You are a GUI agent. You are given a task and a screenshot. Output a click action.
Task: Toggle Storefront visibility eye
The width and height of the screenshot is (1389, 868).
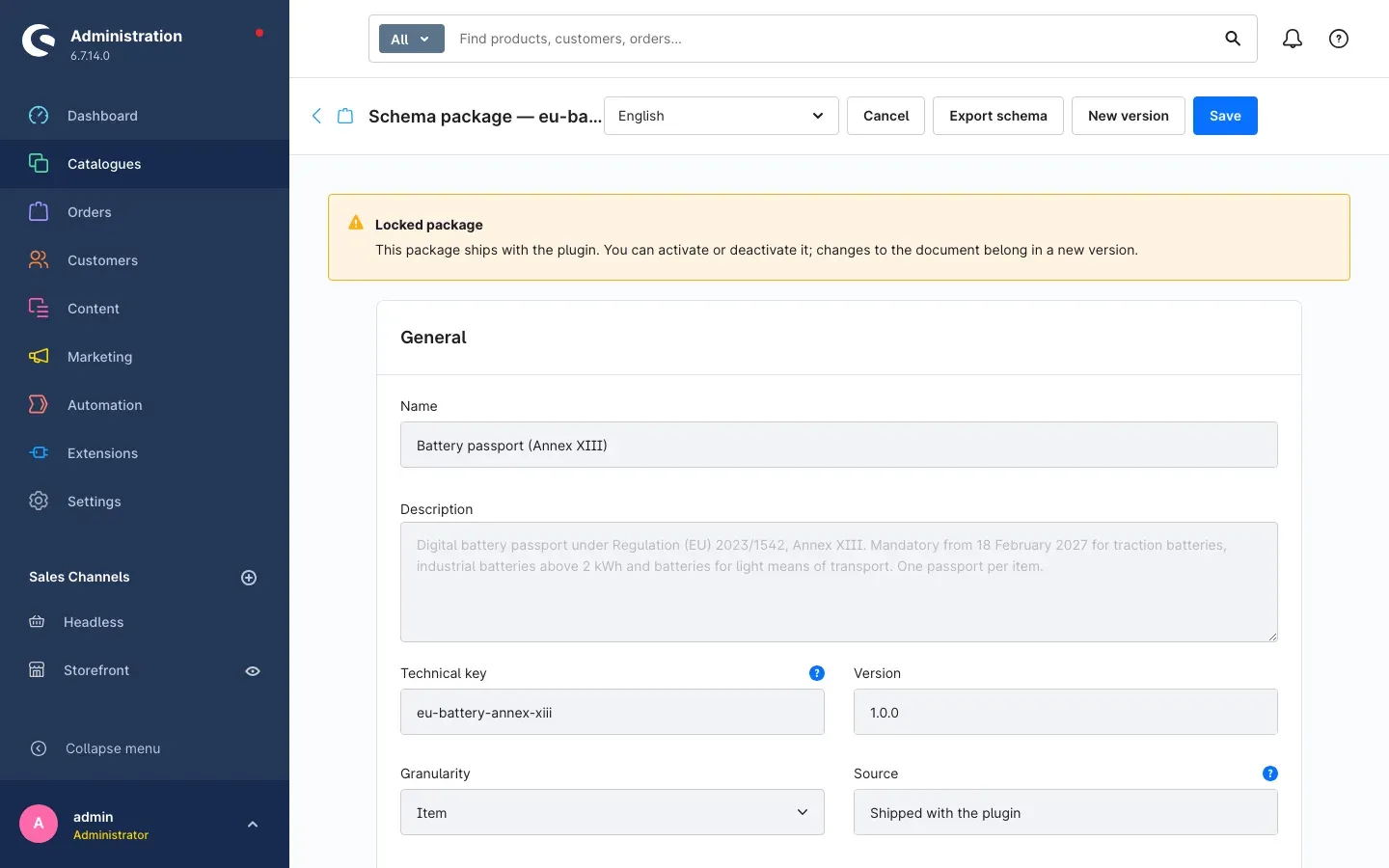click(x=253, y=671)
